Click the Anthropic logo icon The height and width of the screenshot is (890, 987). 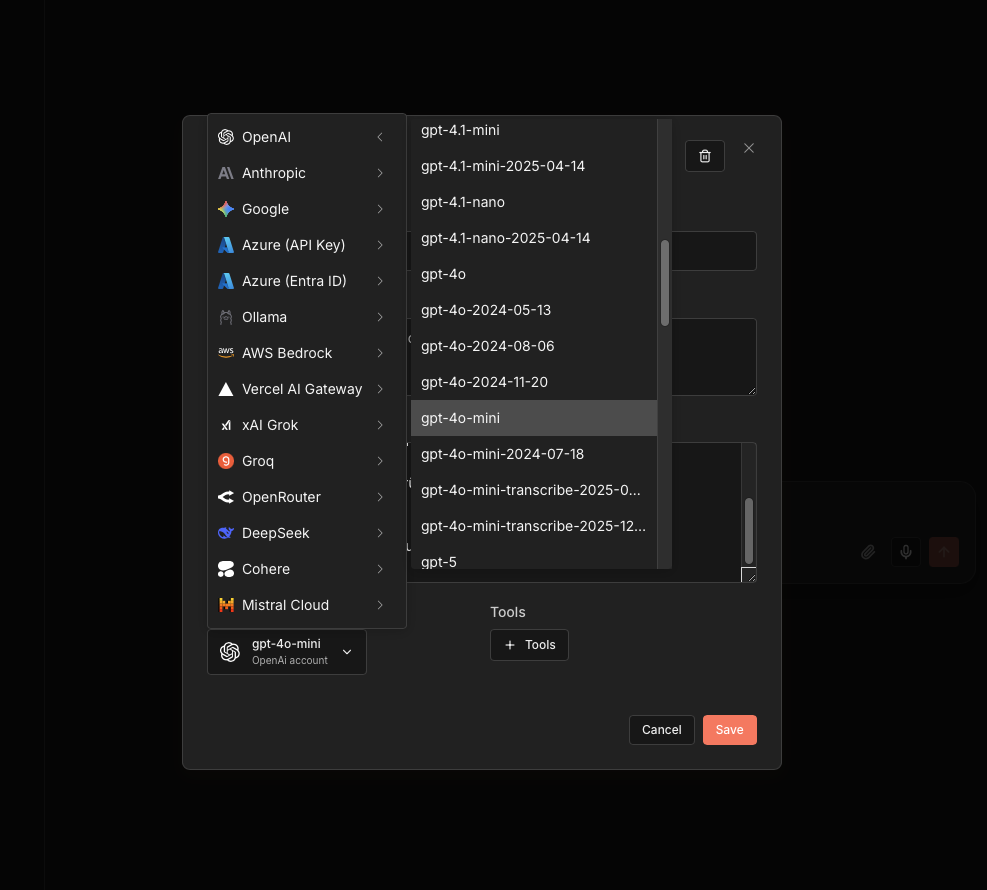226,173
